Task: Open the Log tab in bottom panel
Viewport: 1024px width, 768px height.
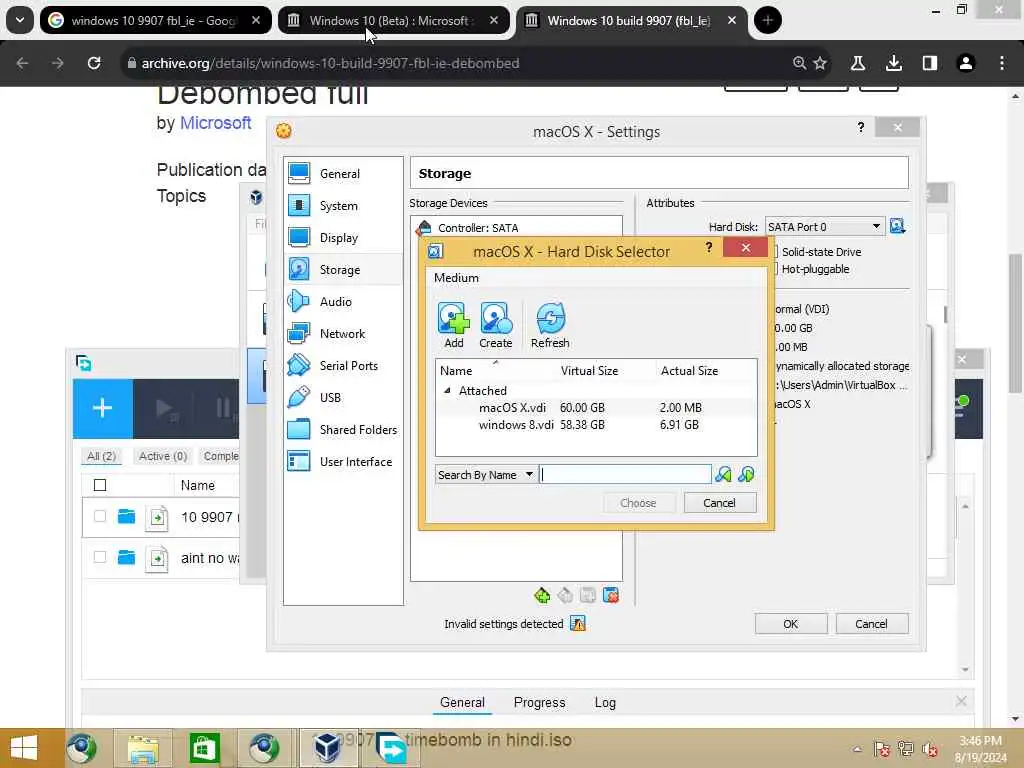Action: [x=605, y=703]
